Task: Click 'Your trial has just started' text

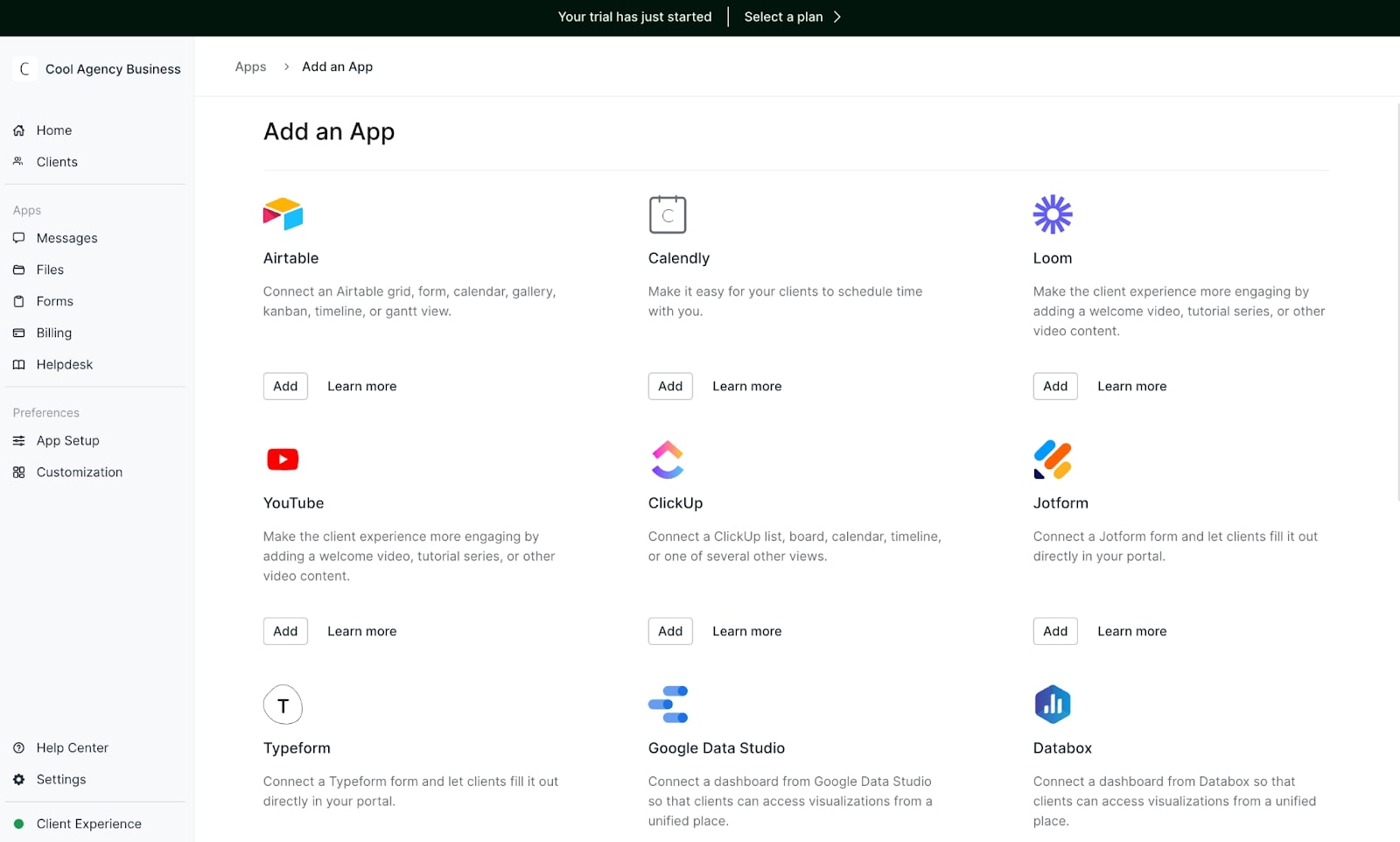Action: tap(635, 17)
